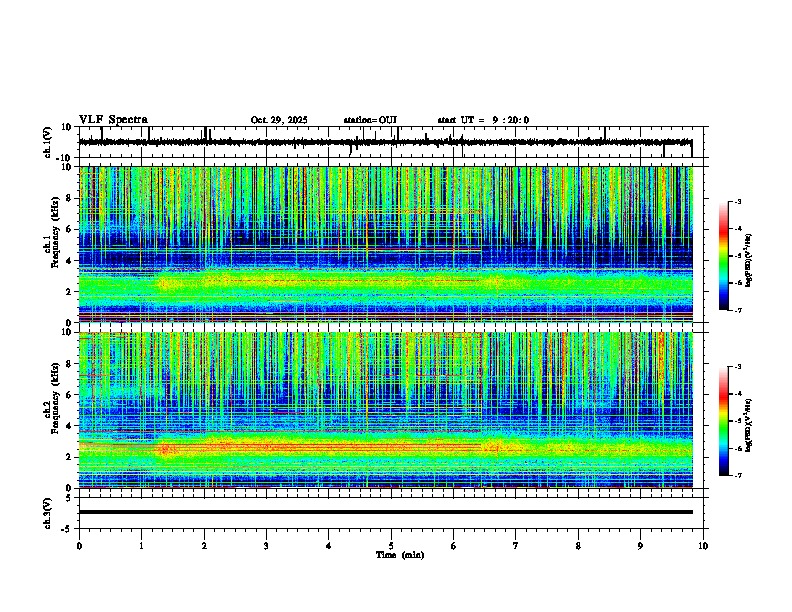Click time axis tick "2"

[204, 546]
